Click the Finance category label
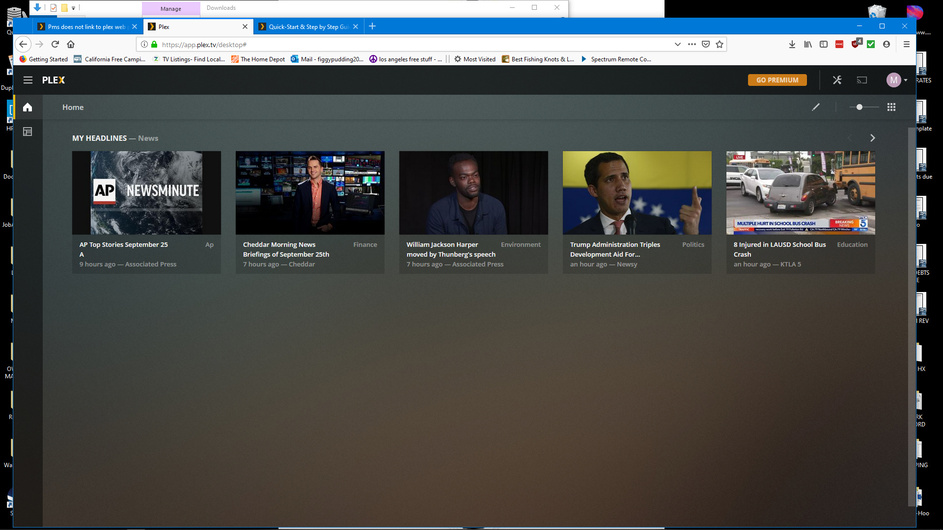943x530 pixels. tap(365, 244)
